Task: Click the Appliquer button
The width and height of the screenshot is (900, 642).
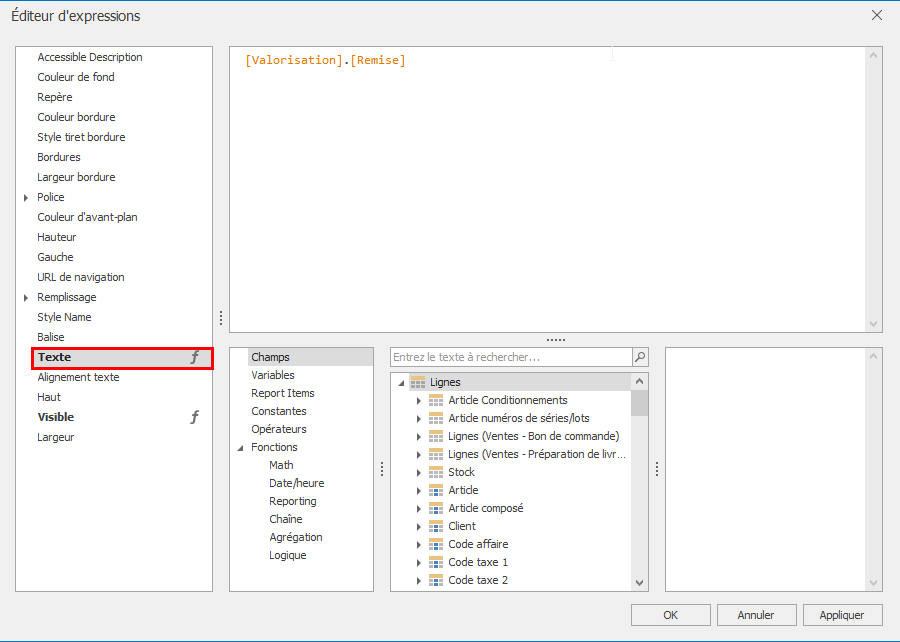Action: (x=842, y=615)
